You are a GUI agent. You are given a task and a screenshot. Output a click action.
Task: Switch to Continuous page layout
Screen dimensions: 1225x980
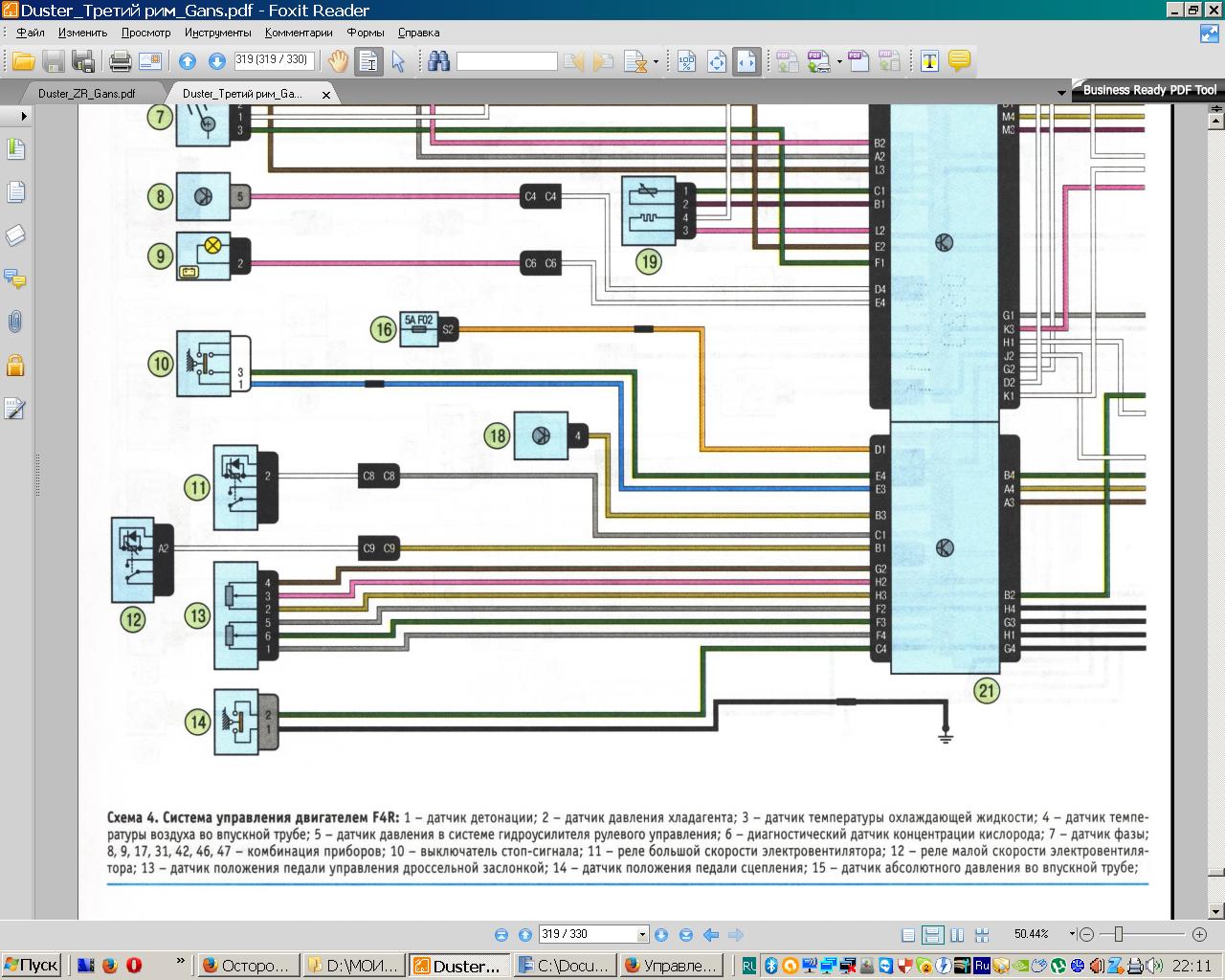(932, 935)
